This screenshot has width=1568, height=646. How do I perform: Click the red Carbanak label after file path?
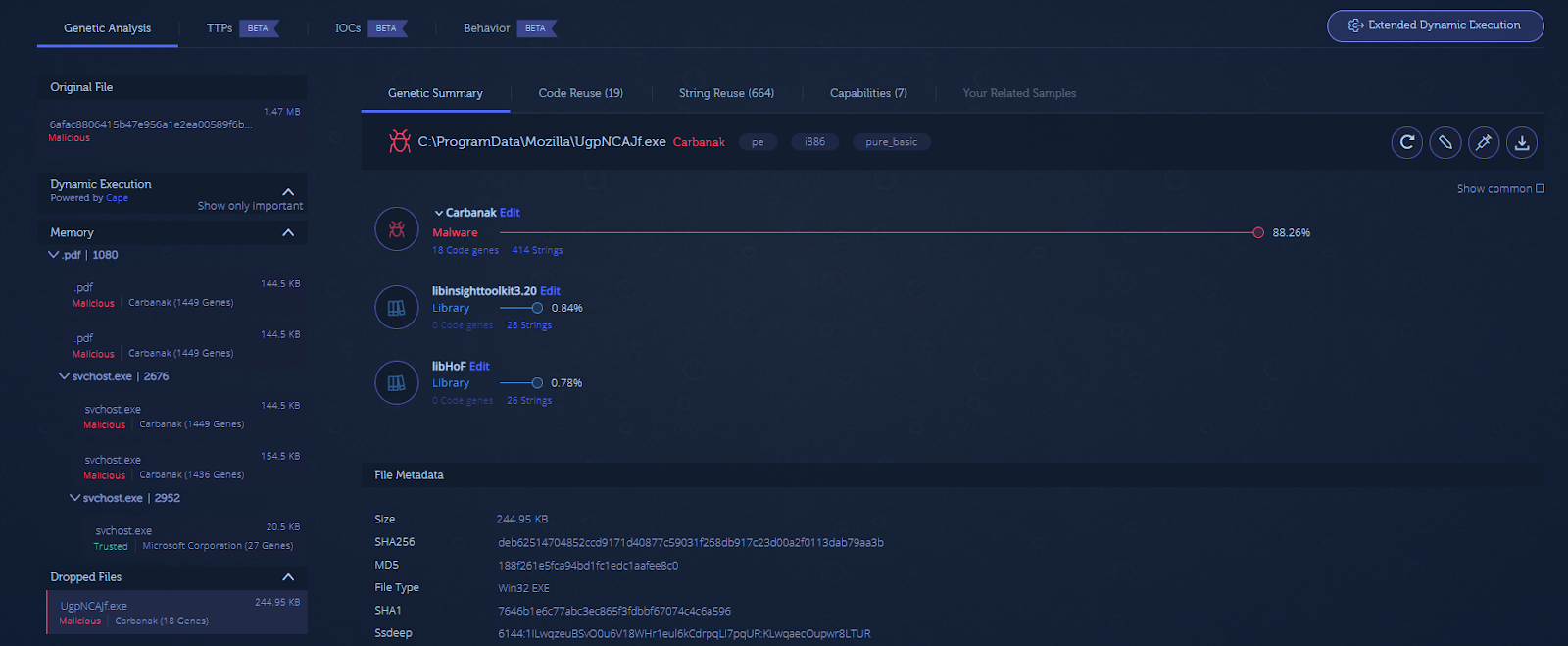(x=699, y=142)
